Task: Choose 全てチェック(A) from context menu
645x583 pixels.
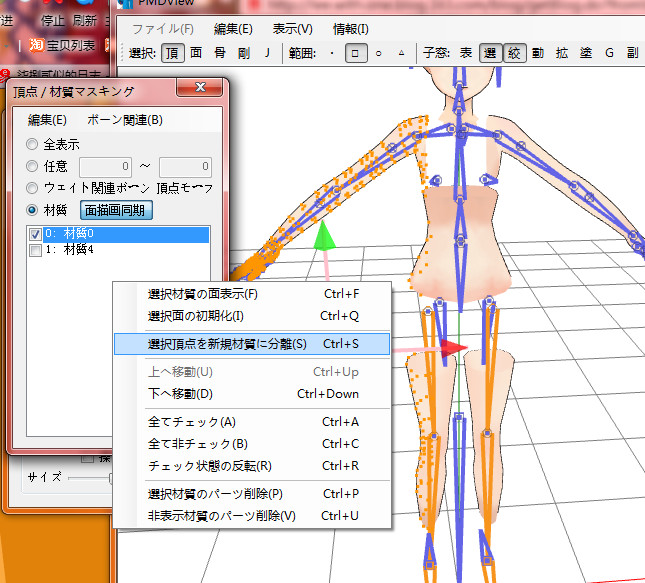Action: (x=252, y=422)
